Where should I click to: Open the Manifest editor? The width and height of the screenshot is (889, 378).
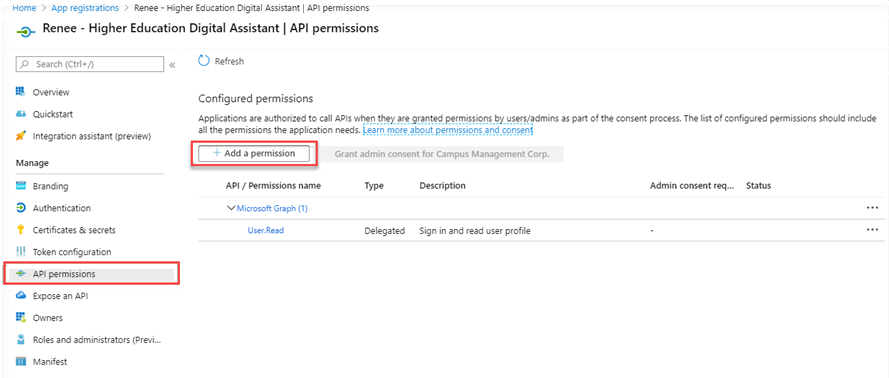50,361
